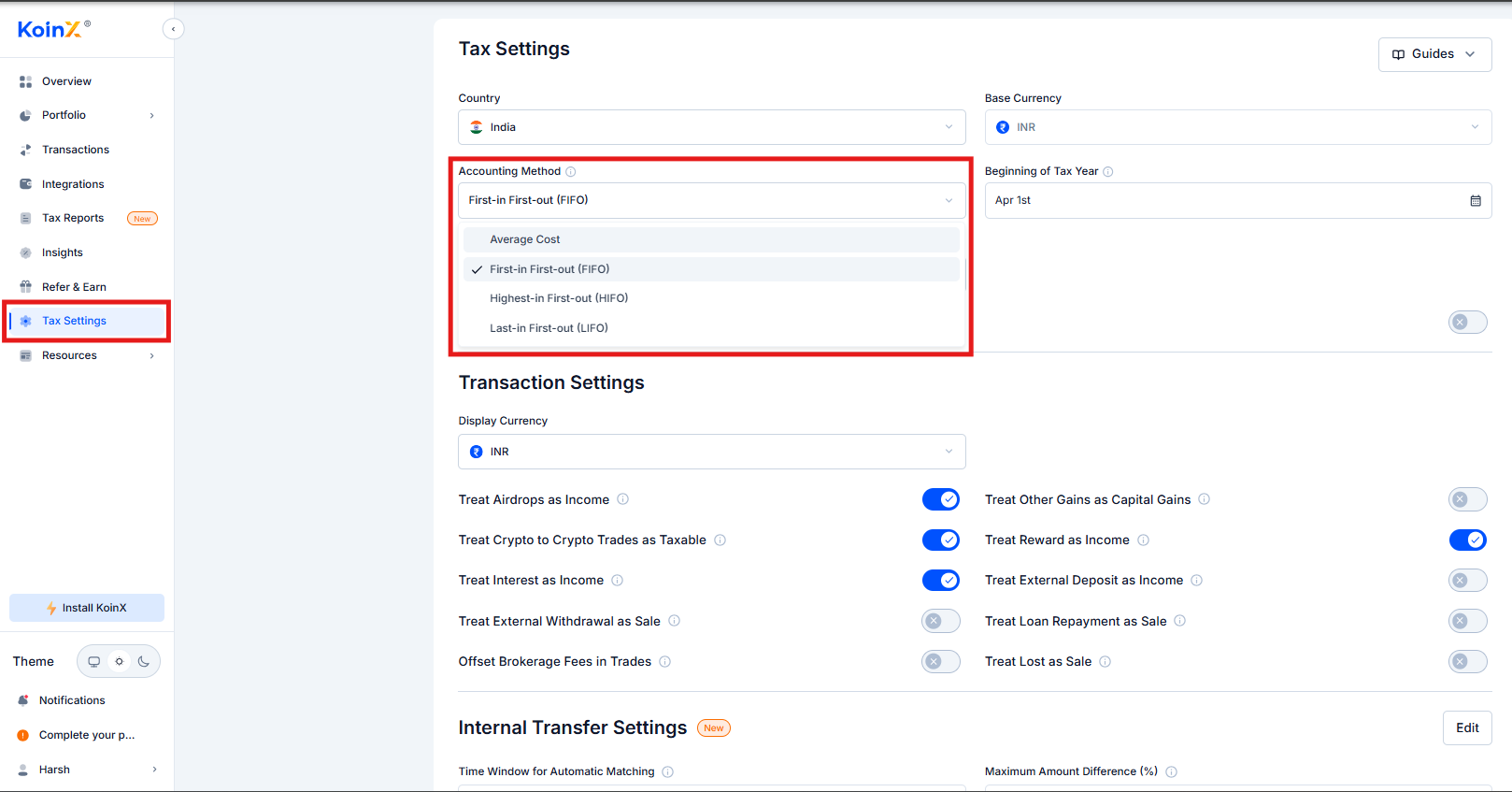Select dark theme moon icon

pyautogui.click(x=144, y=661)
